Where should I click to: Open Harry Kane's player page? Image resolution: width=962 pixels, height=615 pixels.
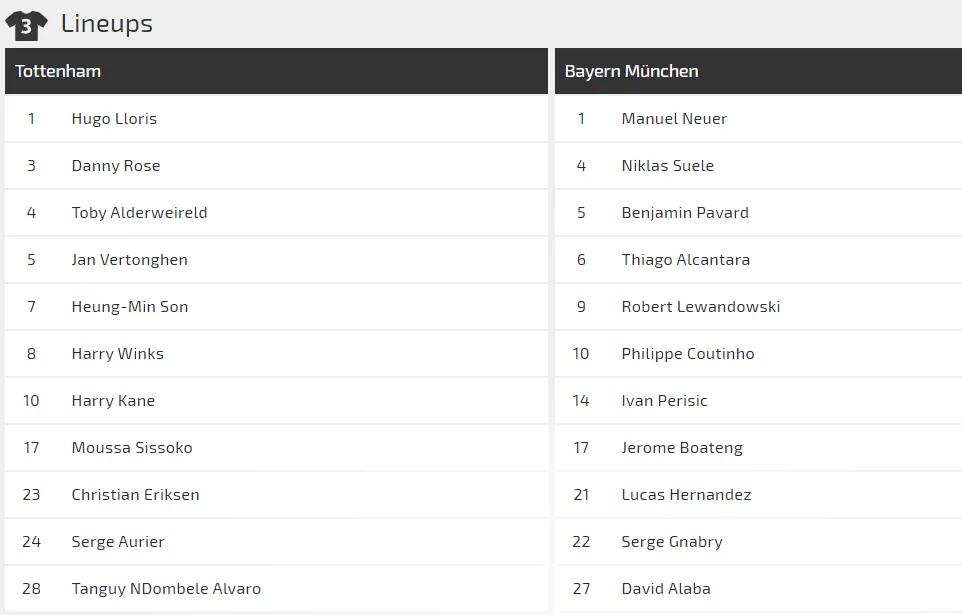(113, 401)
